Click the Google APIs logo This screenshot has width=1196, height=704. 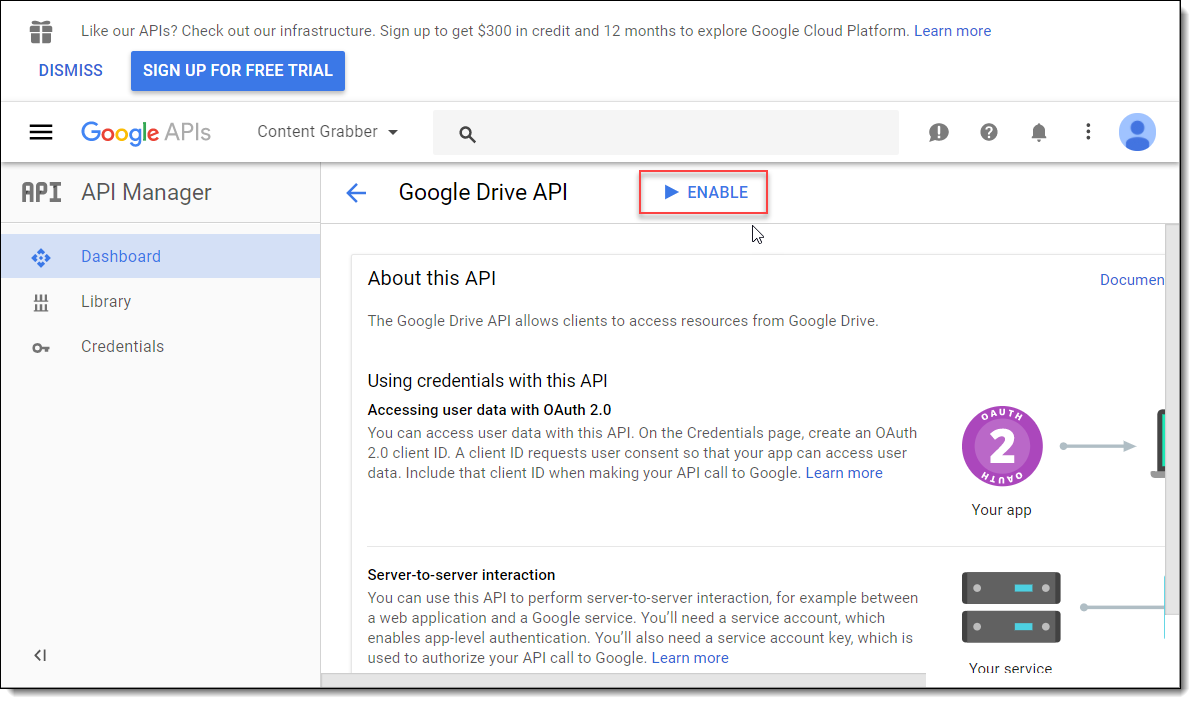click(x=146, y=133)
